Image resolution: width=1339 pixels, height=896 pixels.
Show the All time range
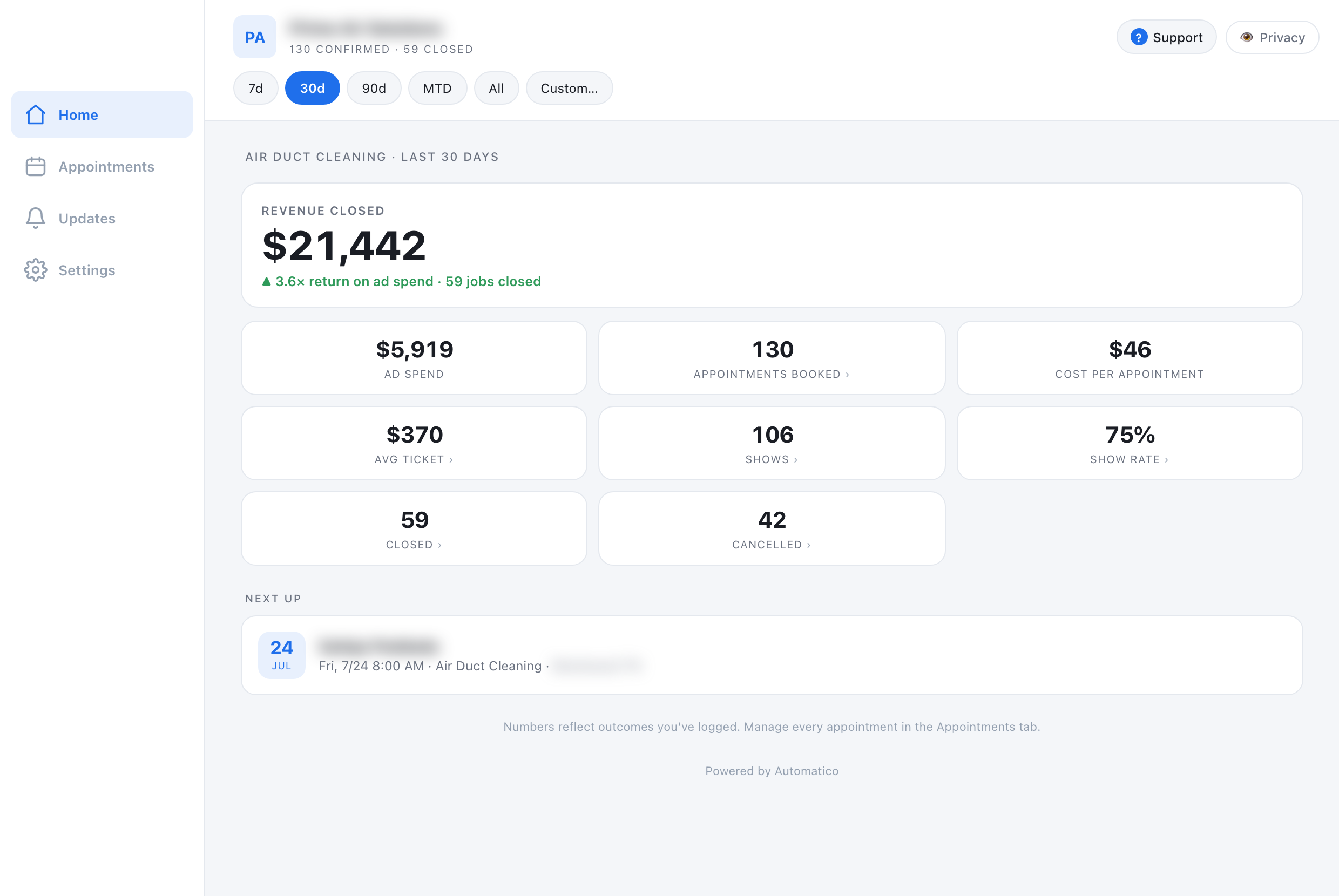click(x=496, y=88)
